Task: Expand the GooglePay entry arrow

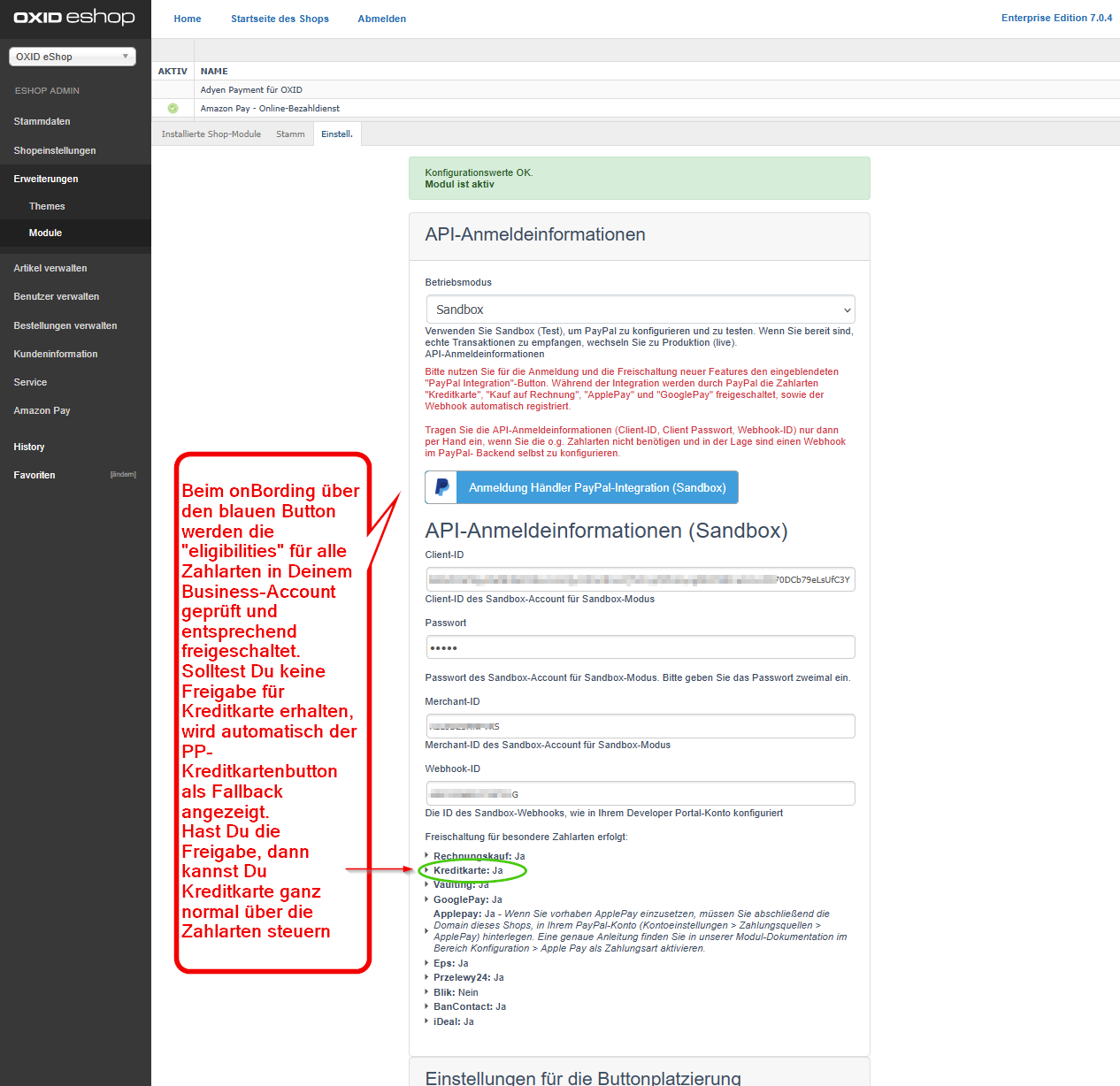Action: (x=427, y=899)
